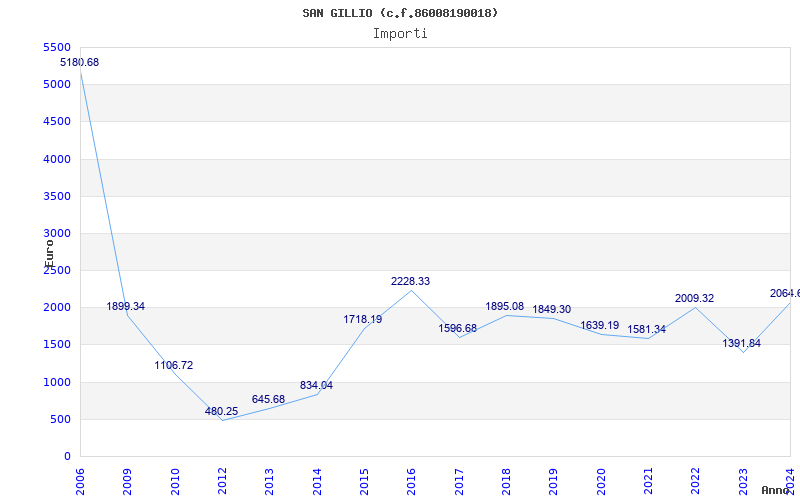Select the 1391.84 value label for 2023
Screen dimensions: 800x500
tap(741, 343)
